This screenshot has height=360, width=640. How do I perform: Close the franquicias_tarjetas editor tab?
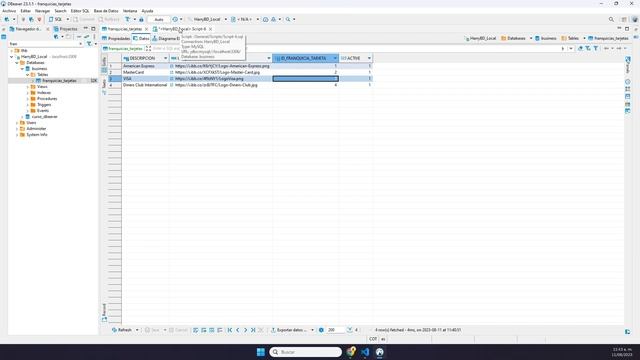click(147, 29)
